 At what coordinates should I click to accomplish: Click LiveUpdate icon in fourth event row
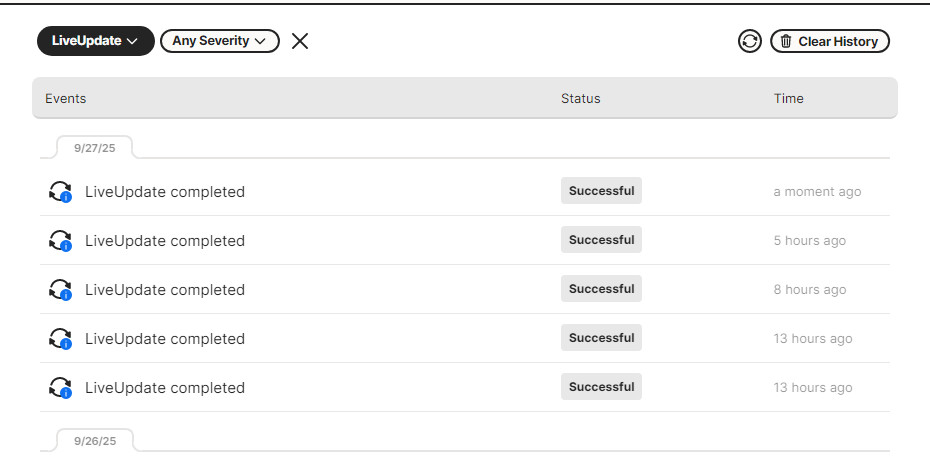coord(60,339)
